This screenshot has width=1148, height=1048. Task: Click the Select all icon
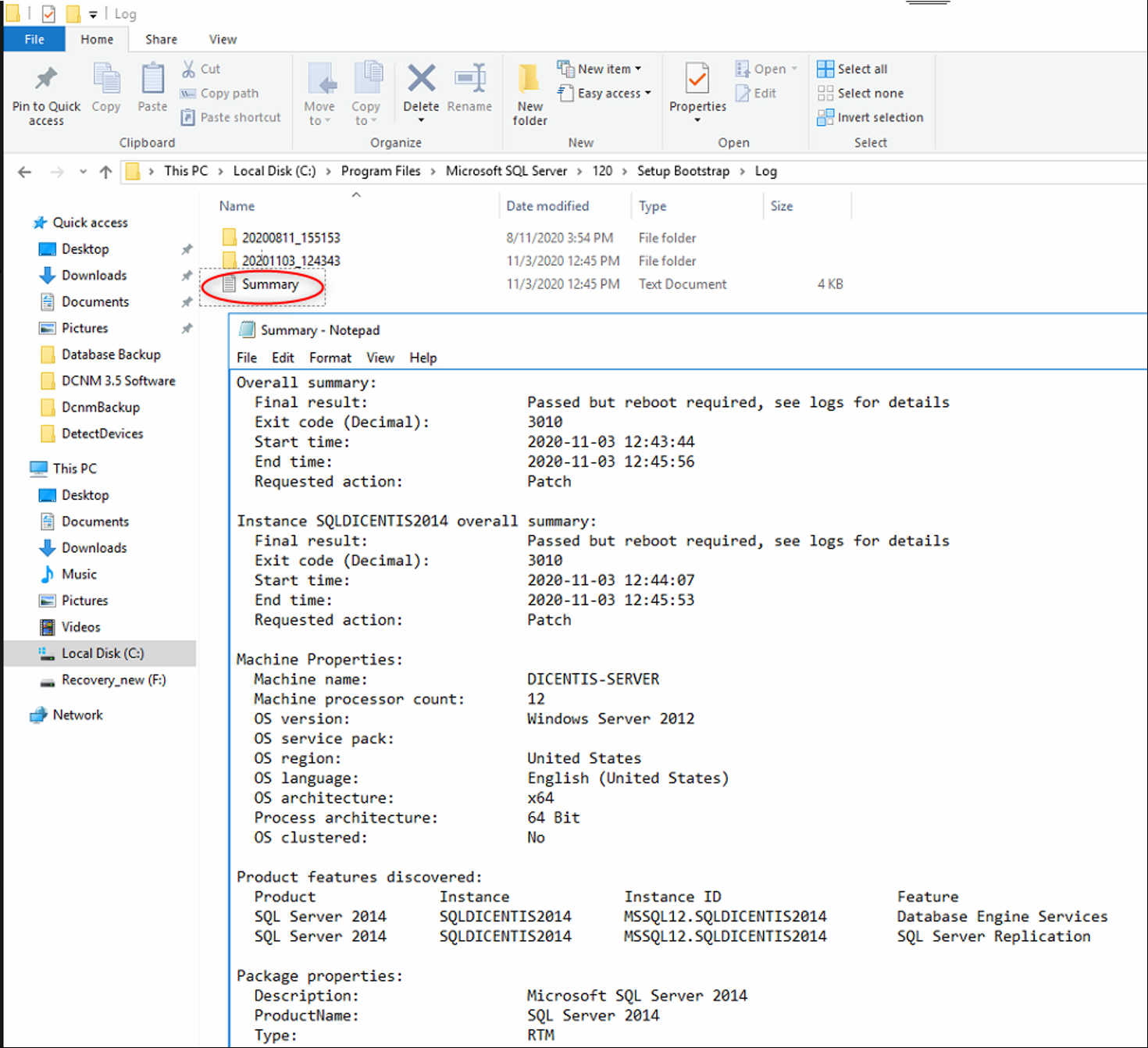(825, 69)
